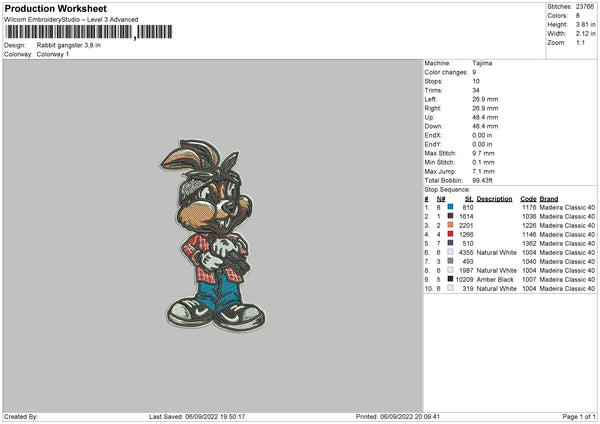
Task: Select the width value '2.12 in'
Action: click(585, 34)
